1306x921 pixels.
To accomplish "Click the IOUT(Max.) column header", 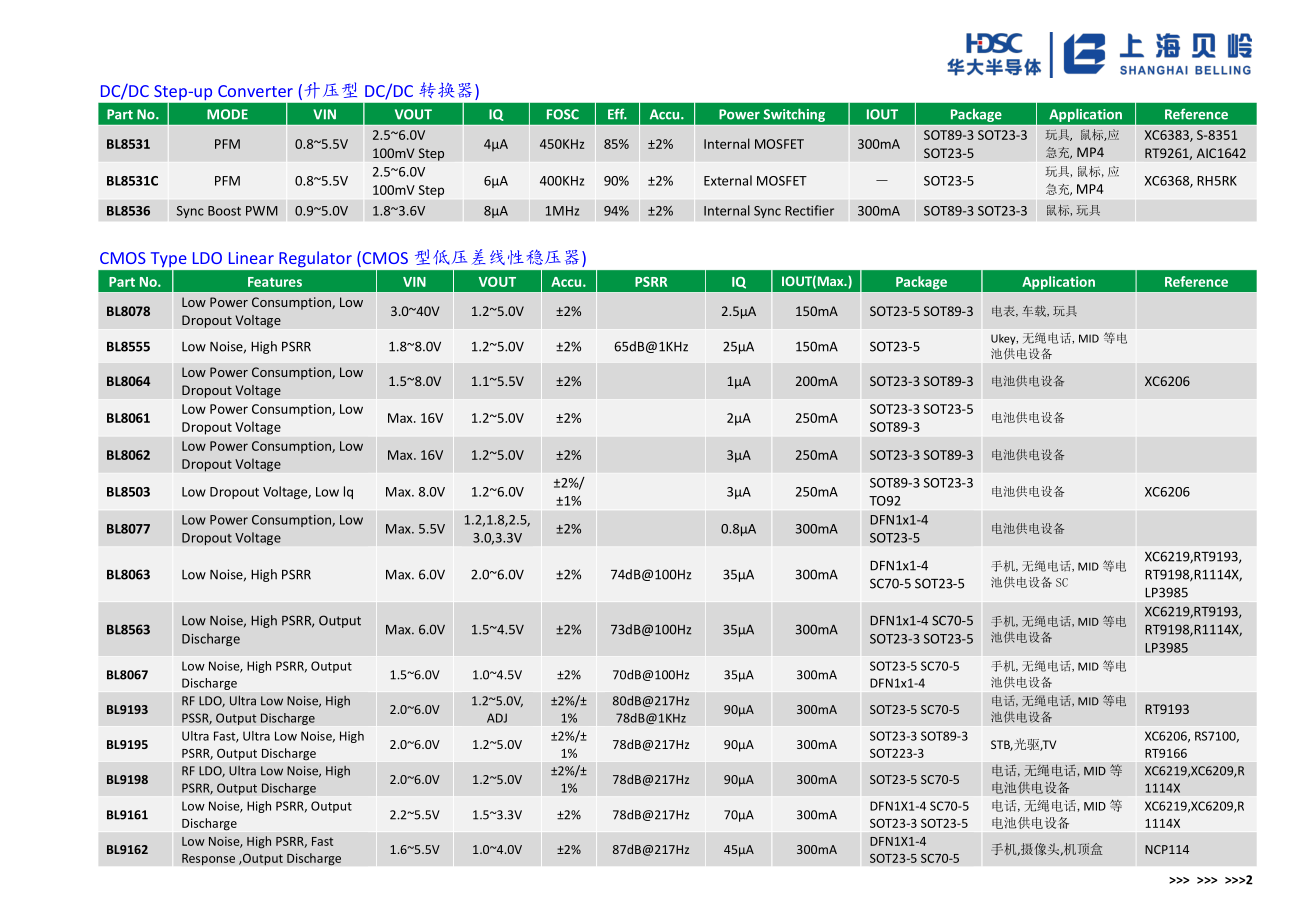I will [x=816, y=282].
